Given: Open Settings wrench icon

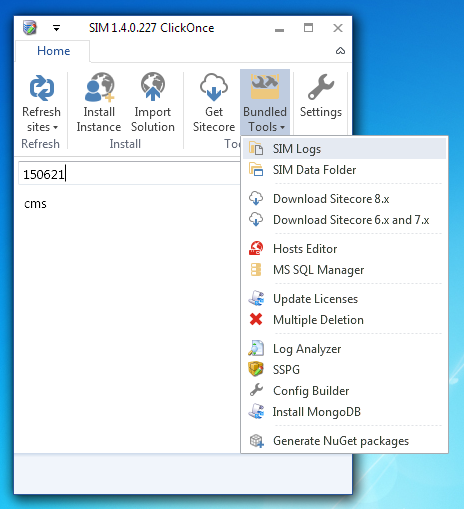Looking at the screenshot, I should [x=321, y=87].
